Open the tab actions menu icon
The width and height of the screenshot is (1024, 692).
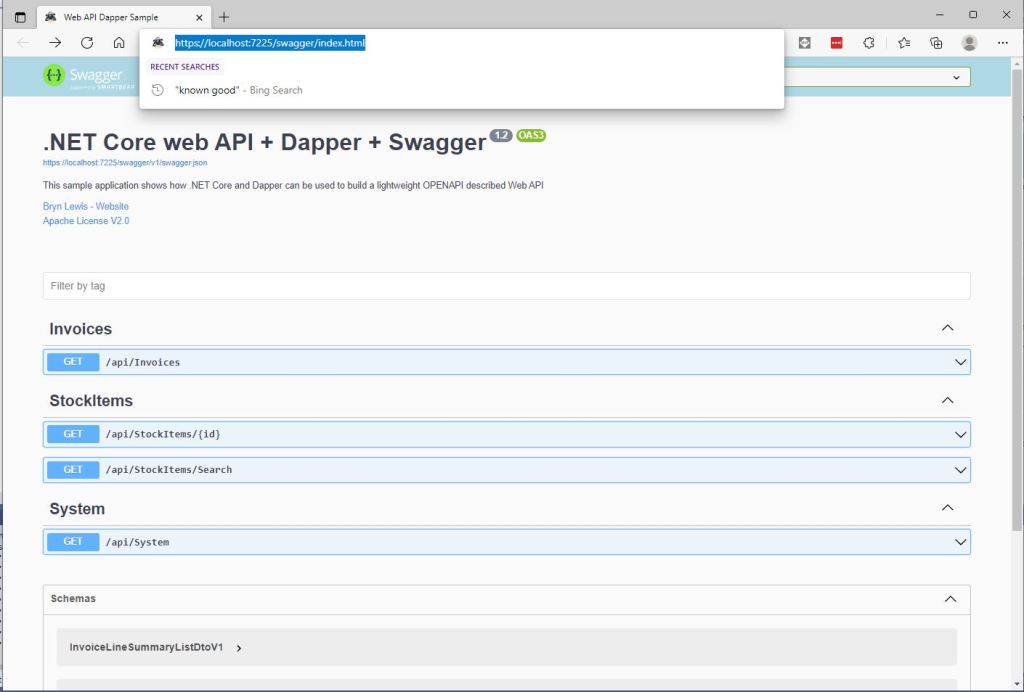[x=20, y=17]
